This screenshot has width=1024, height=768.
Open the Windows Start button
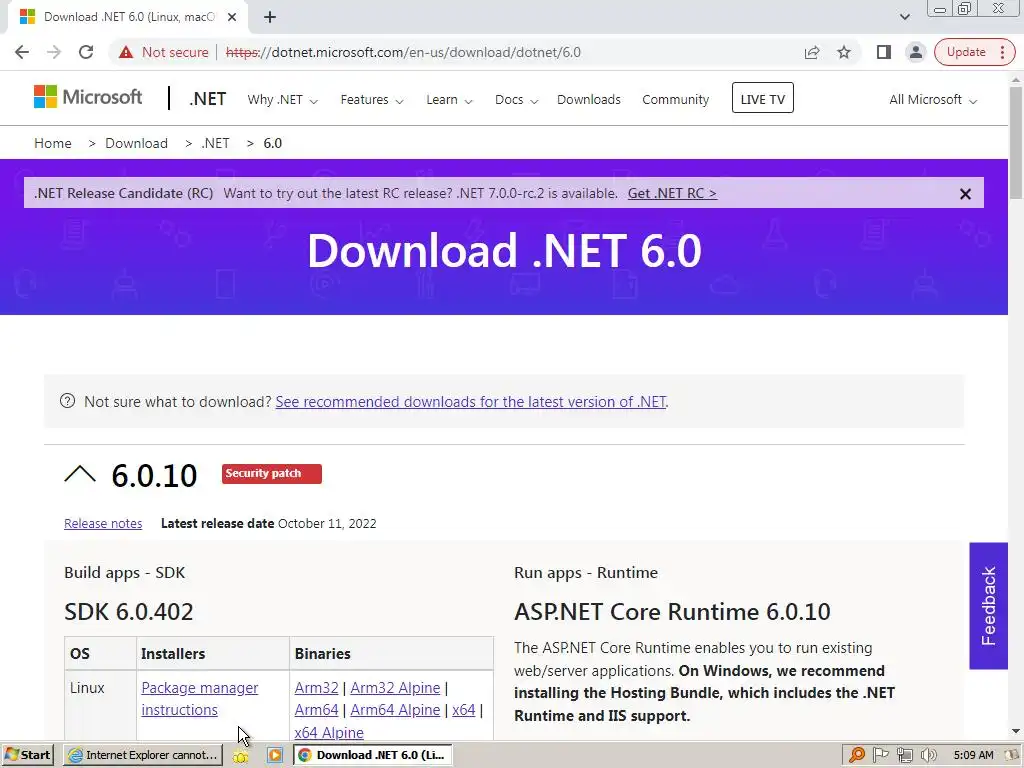[27, 755]
